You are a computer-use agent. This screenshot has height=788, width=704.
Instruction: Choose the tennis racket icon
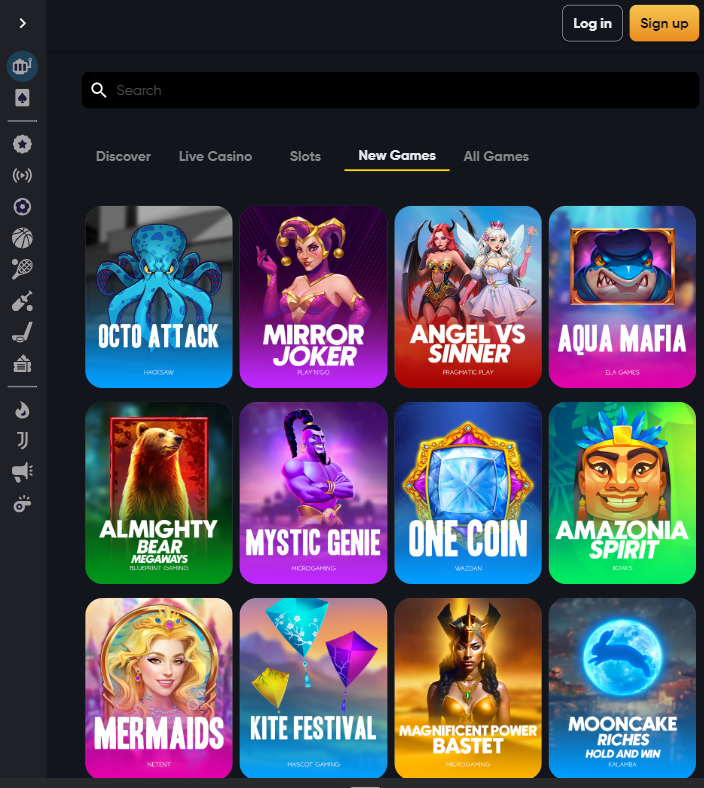click(x=22, y=269)
